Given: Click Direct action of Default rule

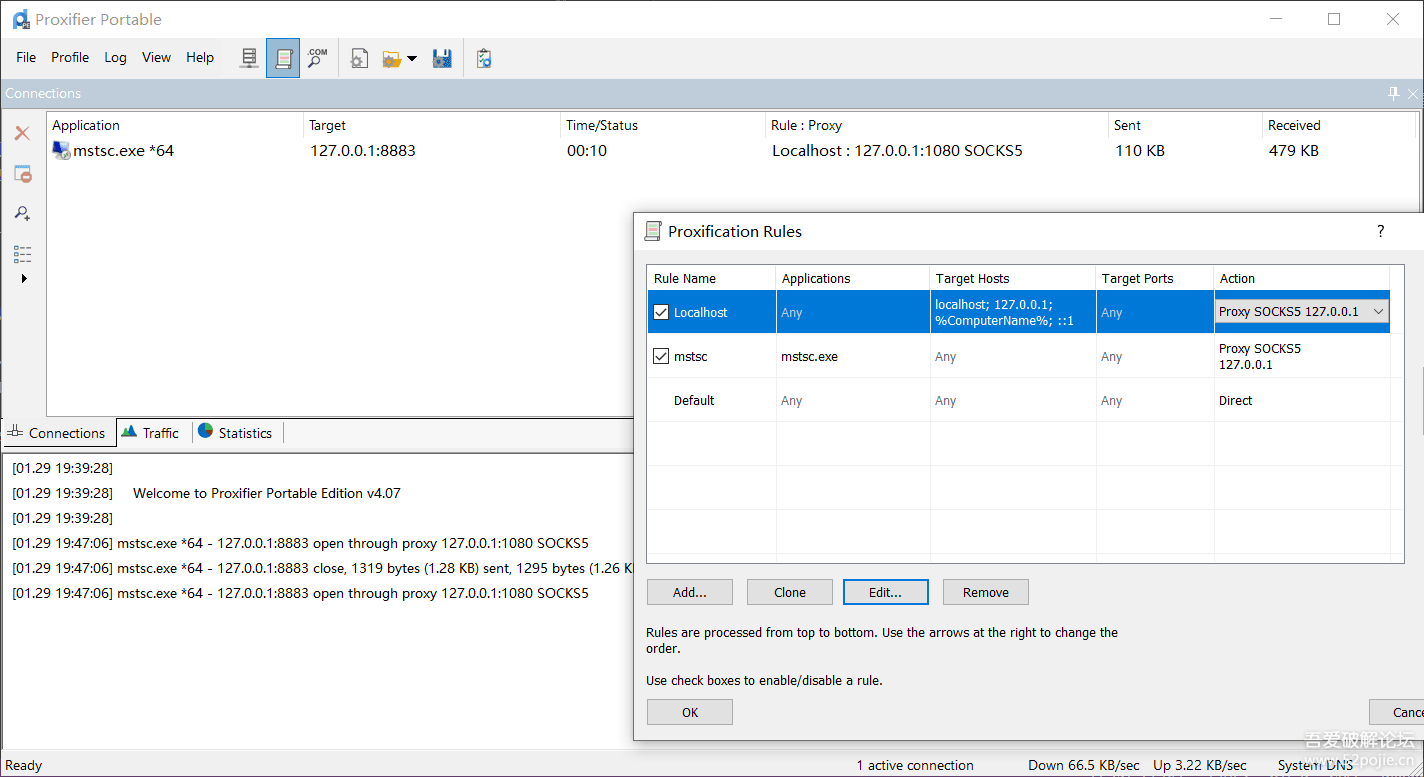Looking at the screenshot, I should [x=1236, y=400].
